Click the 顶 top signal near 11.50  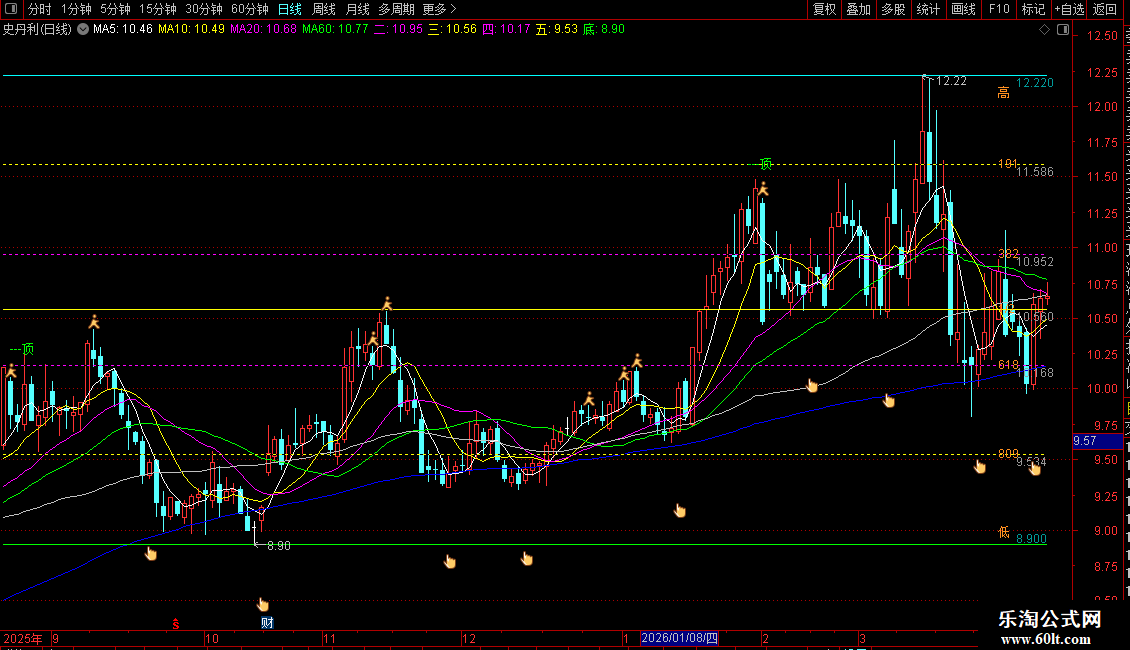click(x=765, y=163)
